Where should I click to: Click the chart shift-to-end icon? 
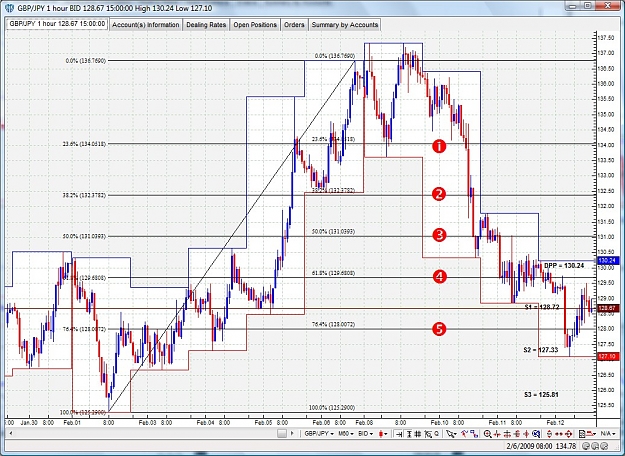tap(399, 434)
